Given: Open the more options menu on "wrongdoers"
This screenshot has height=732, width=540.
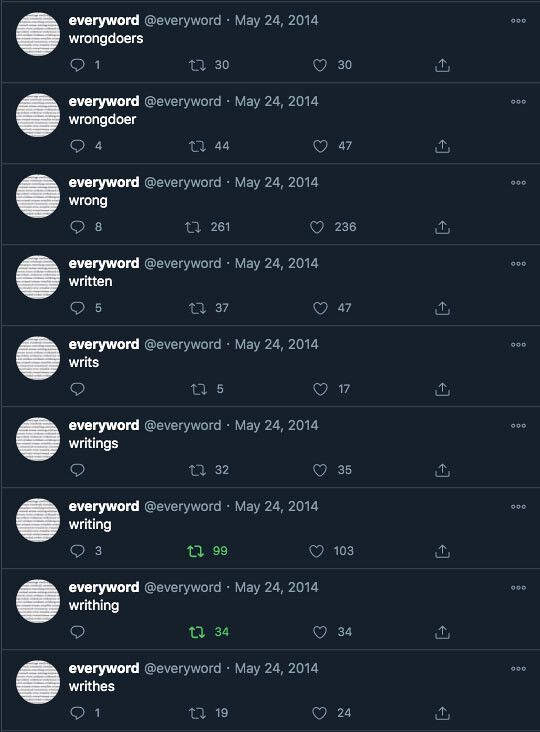Looking at the screenshot, I should (x=518, y=21).
